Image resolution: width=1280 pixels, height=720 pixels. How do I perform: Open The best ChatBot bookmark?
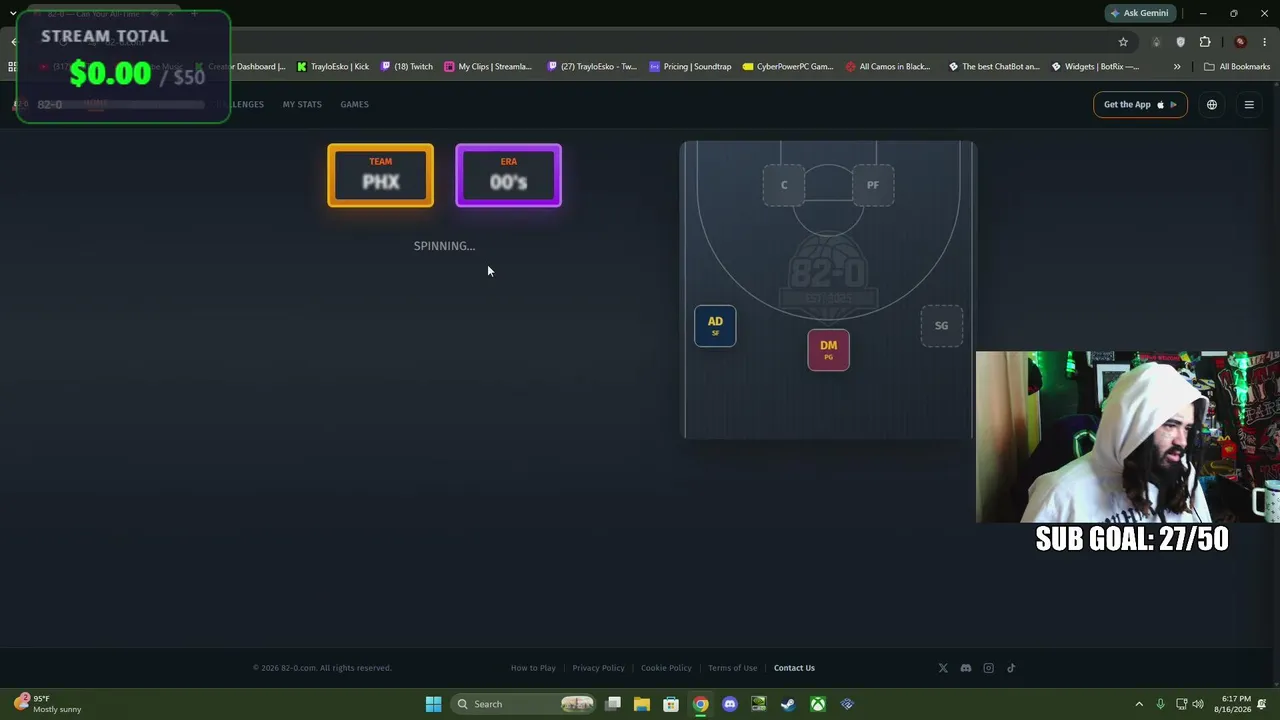(x=994, y=67)
